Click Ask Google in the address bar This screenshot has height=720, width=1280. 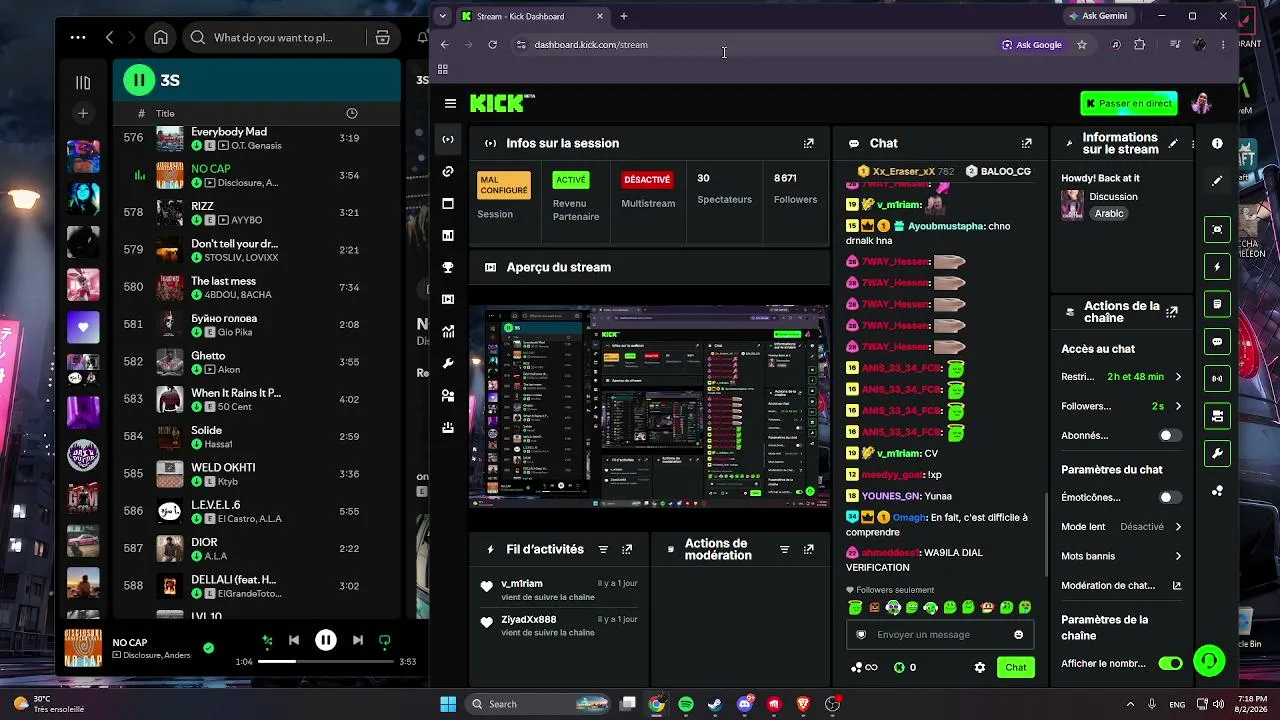click(1032, 45)
